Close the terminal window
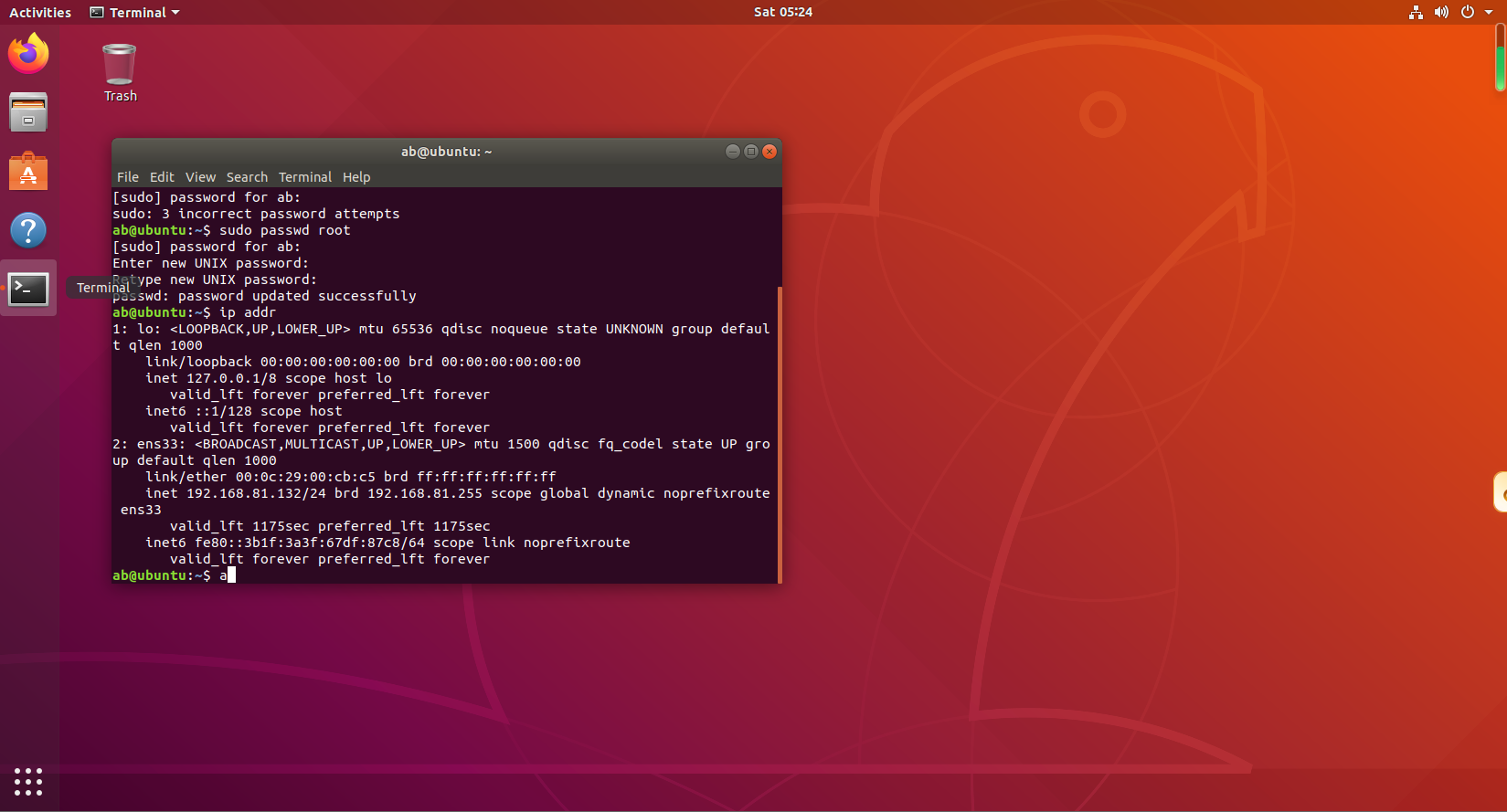This screenshot has width=1507, height=812. click(x=769, y=152)
